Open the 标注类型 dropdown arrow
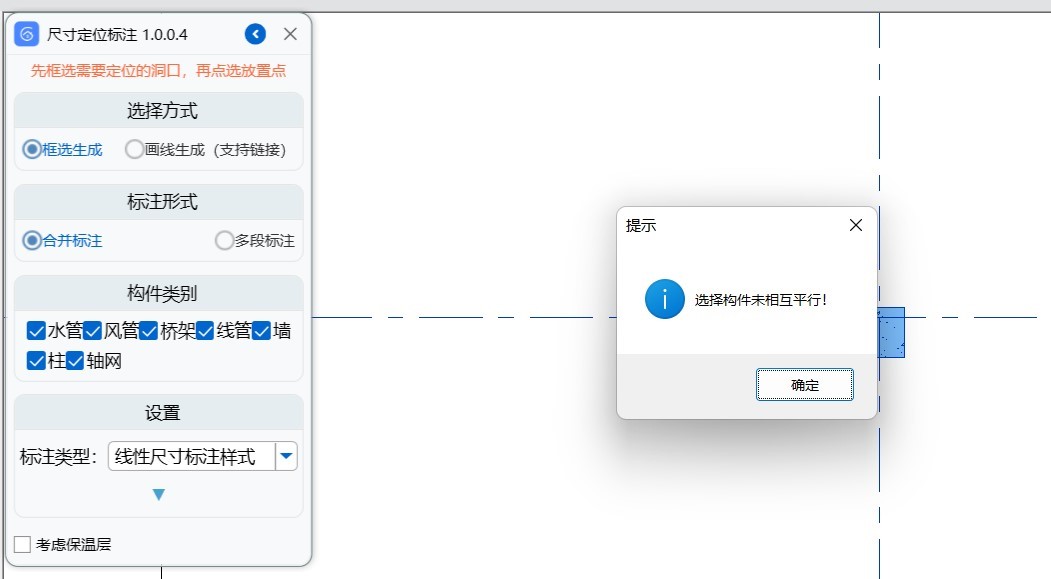Image resolution: width=1051 pixels, height=579 pixels. pos(287,457)
